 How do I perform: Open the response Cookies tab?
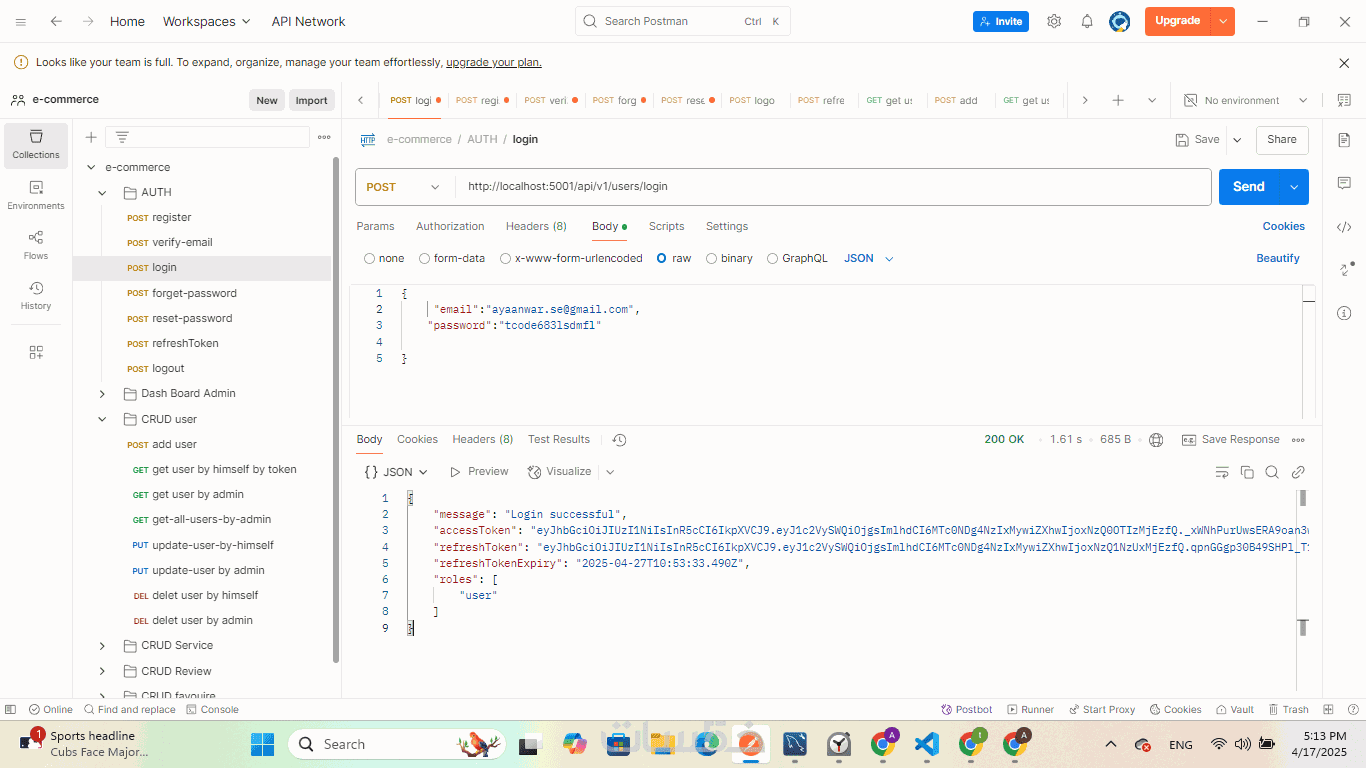click(x=417, y=440)
